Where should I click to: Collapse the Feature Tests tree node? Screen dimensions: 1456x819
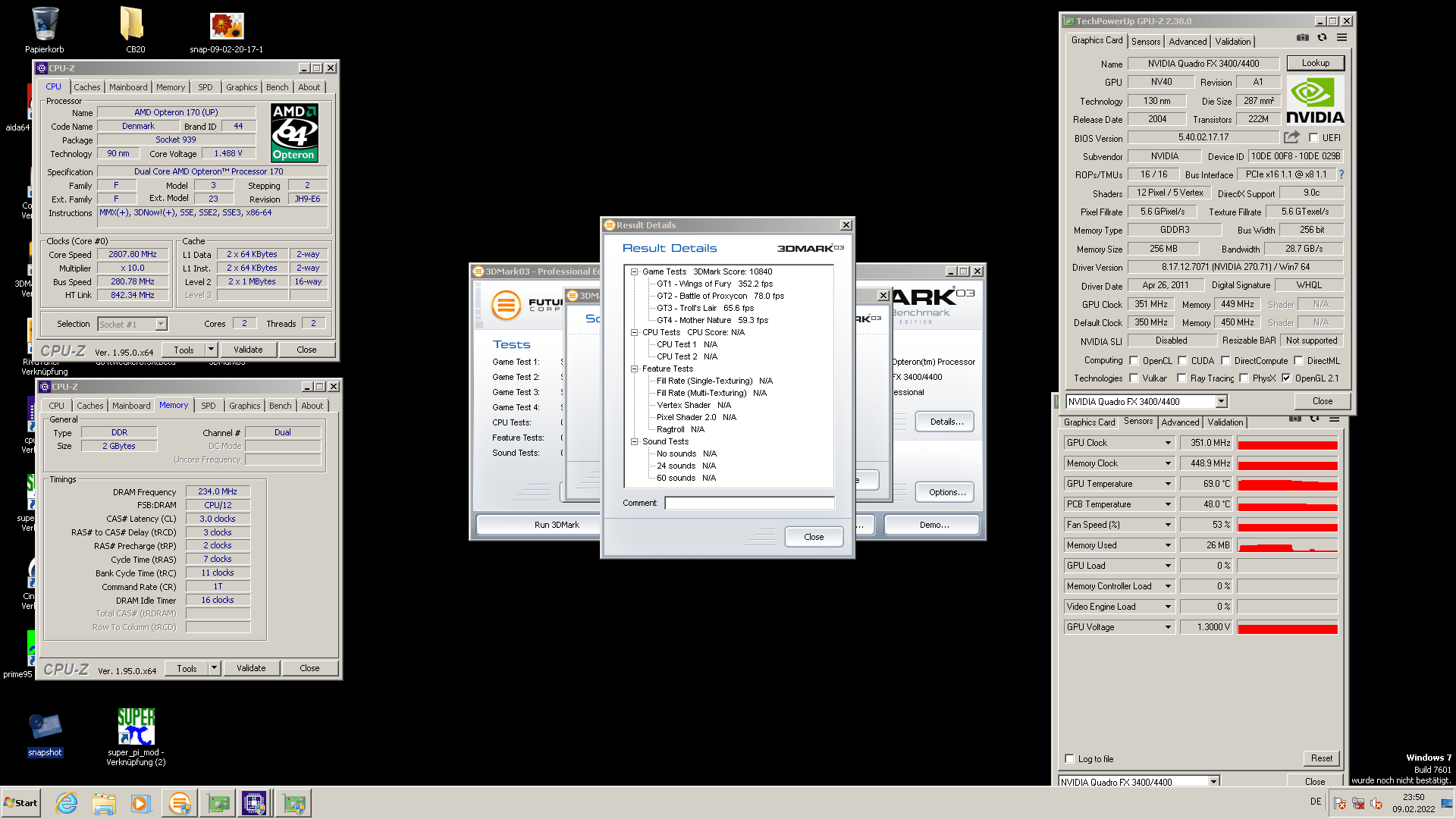634,369
